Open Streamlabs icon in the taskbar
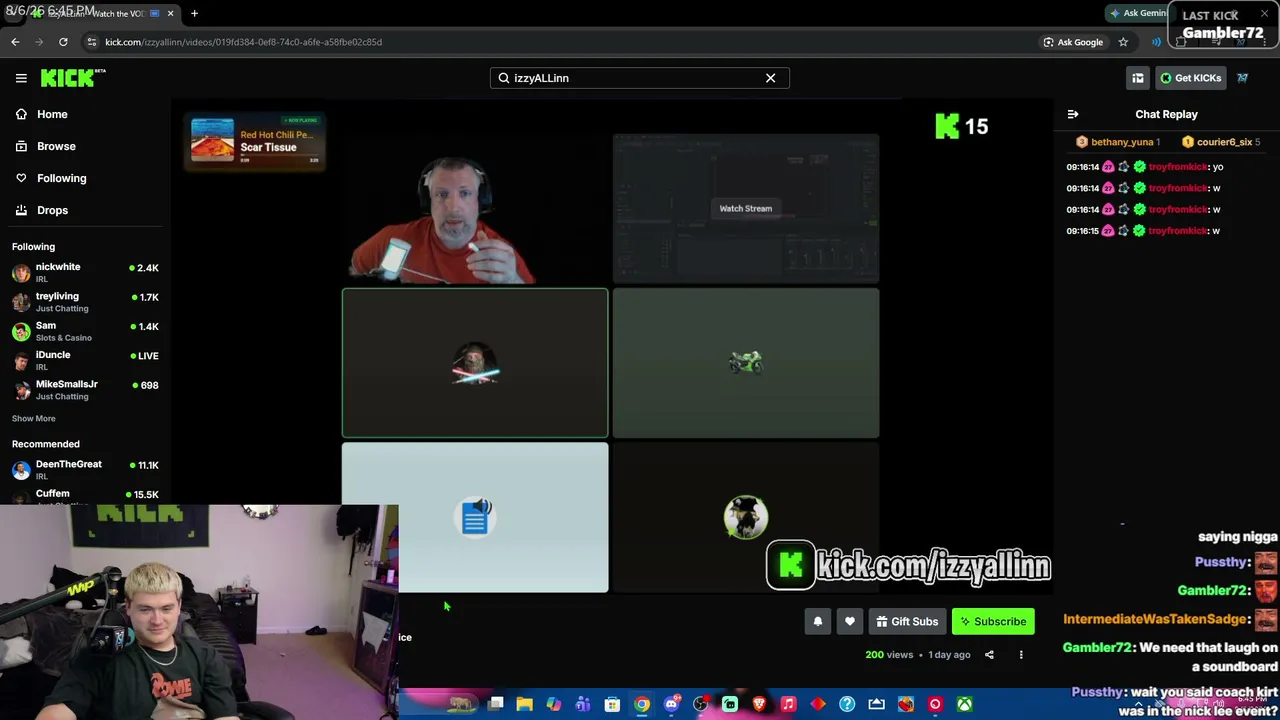 730,704
